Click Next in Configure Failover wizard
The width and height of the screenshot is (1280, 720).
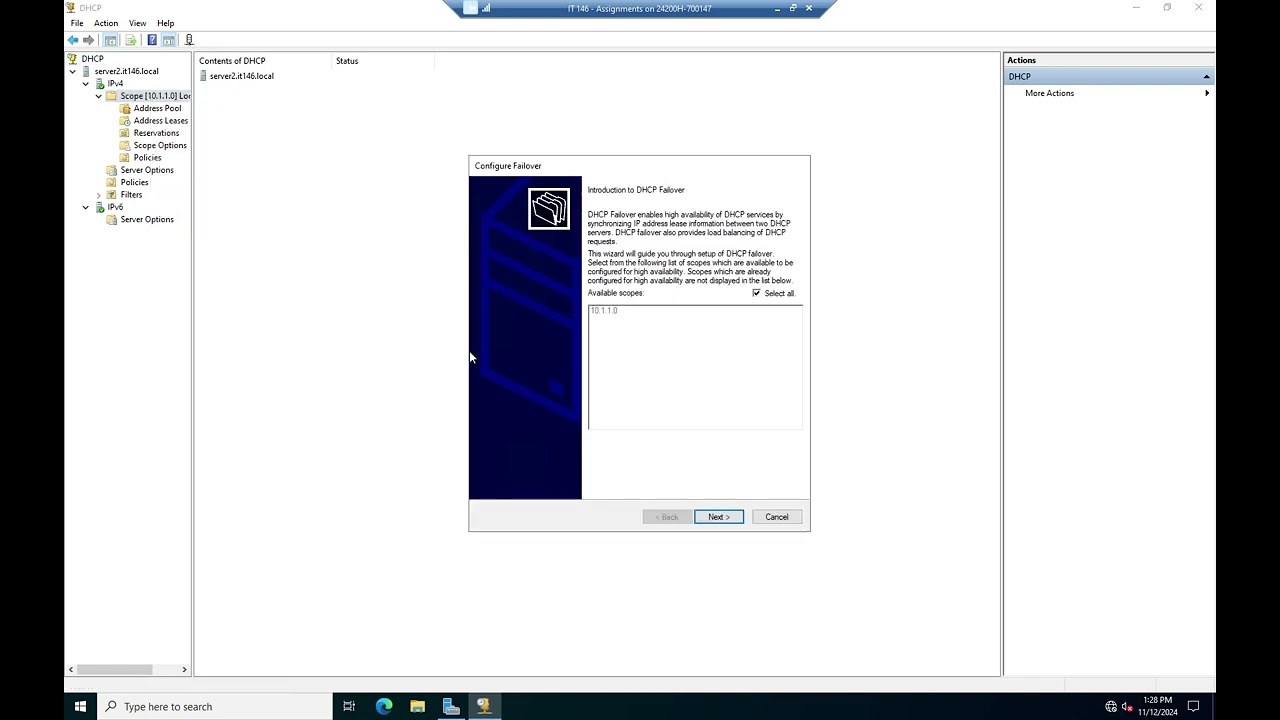tap(719, 517)
